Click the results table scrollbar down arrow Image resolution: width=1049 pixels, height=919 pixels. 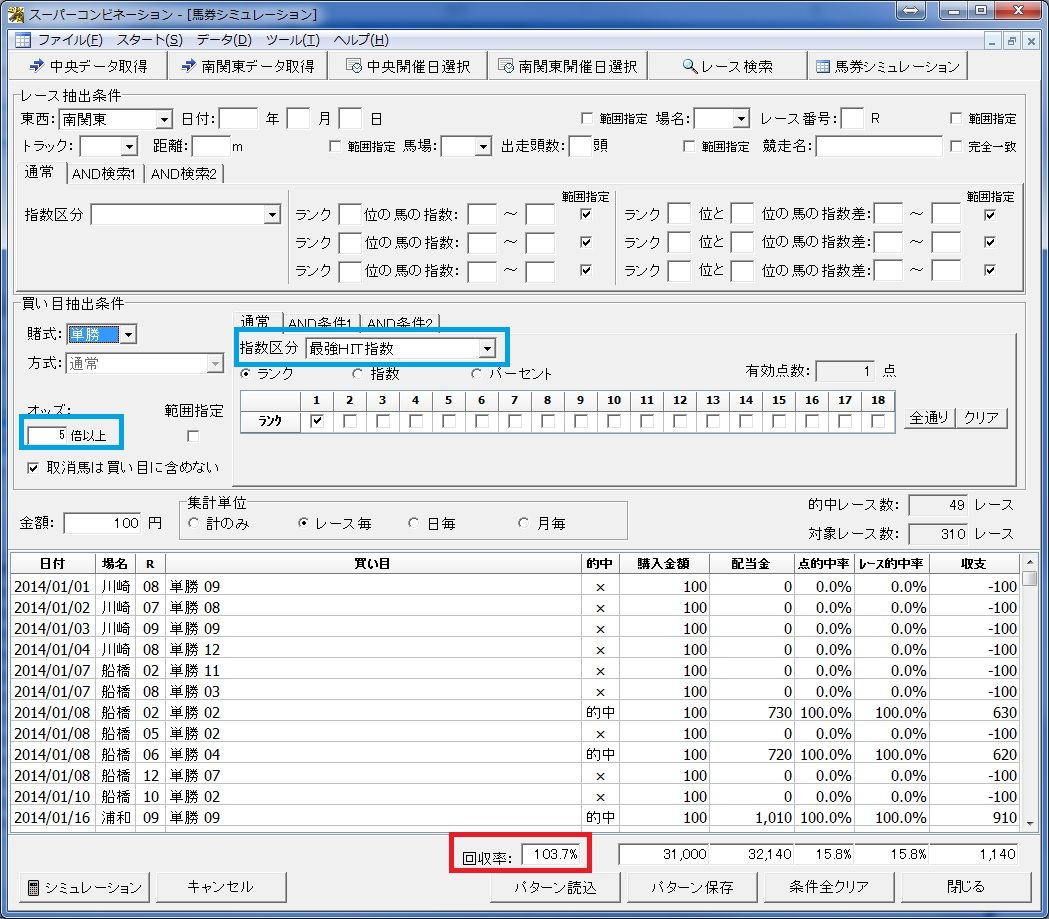point(1030,824)
